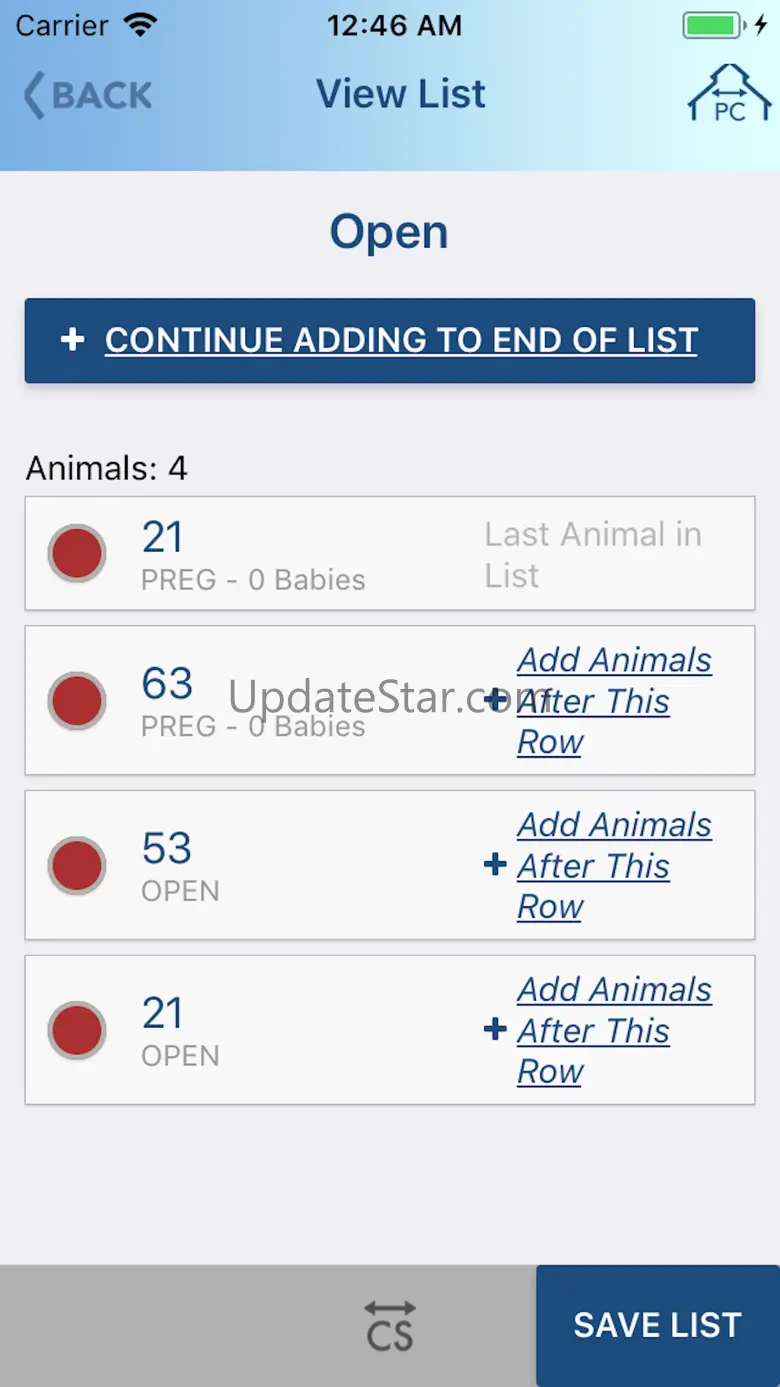Tap plus icon in animal 53 row
The height and width of the screenshot is (1387, 780).
[495, 865]
